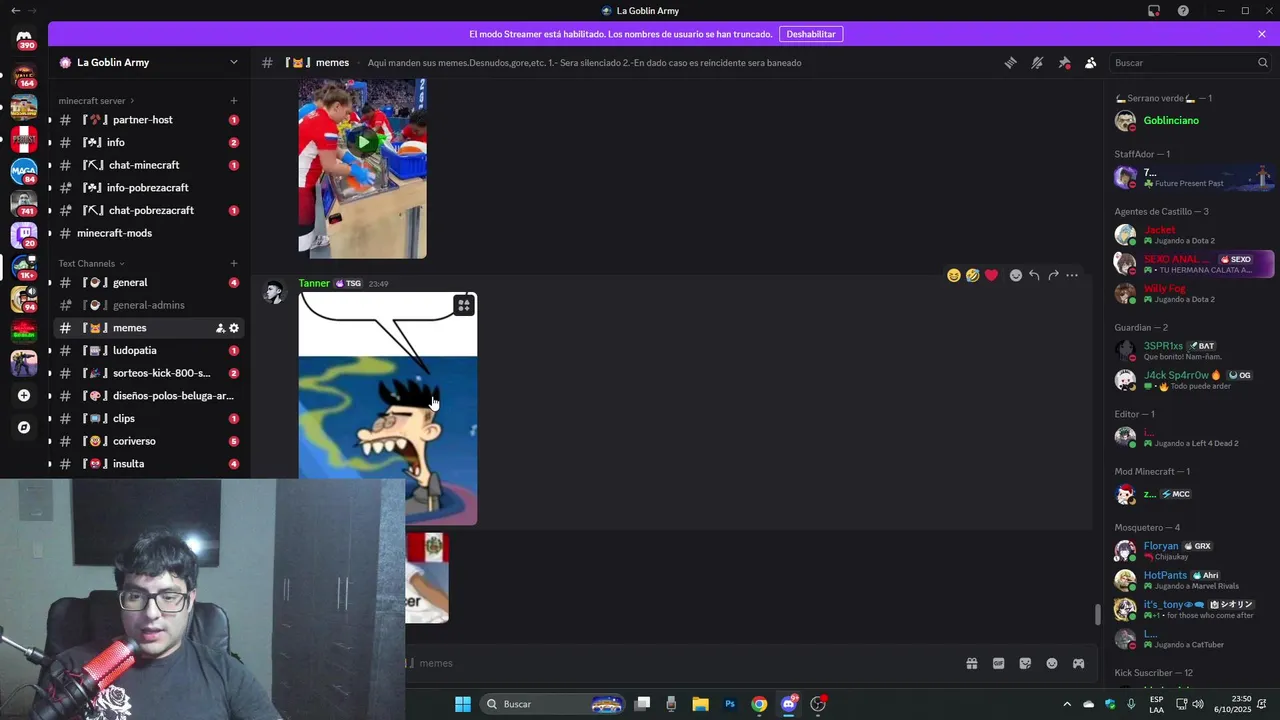Toggle the member list icon
This screenshot has width=1280, height=720.
tap(1091, 62)
